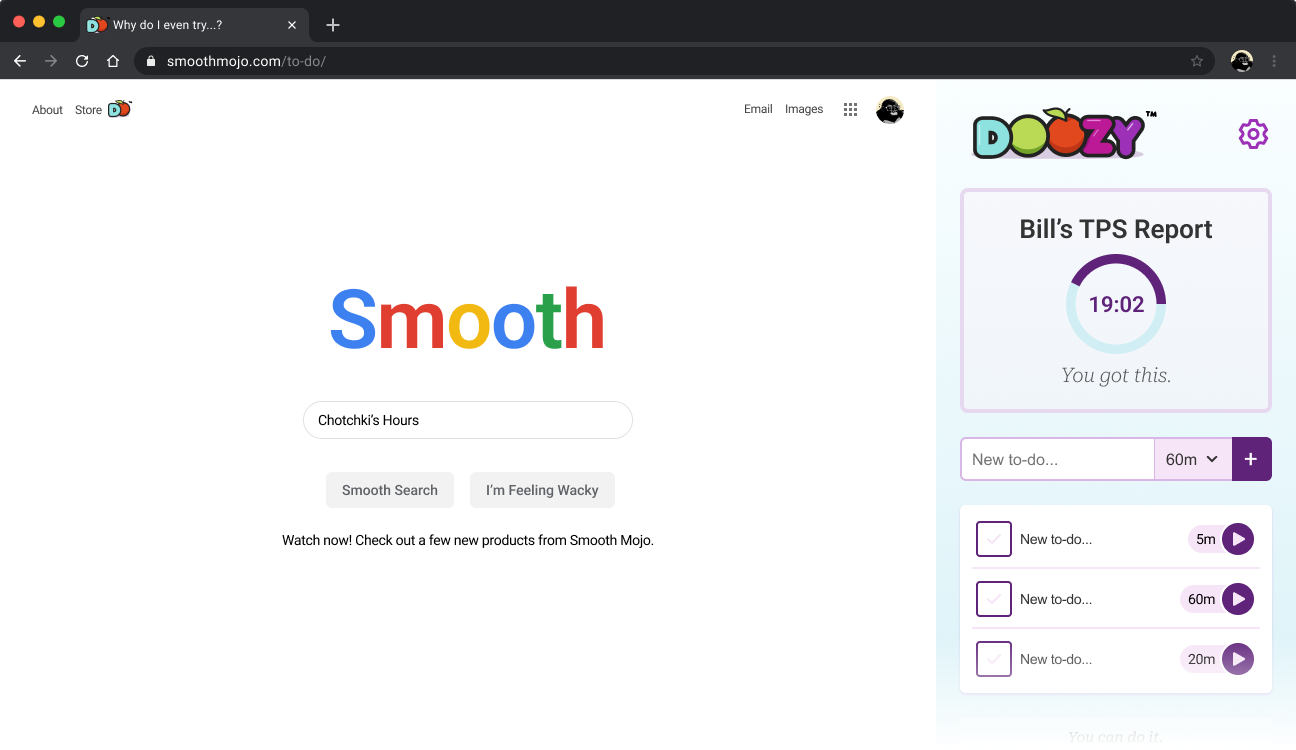The width and height of the screenshot is (1296, 750).
Task: Go to the browser home page
Action: [113, 61]
